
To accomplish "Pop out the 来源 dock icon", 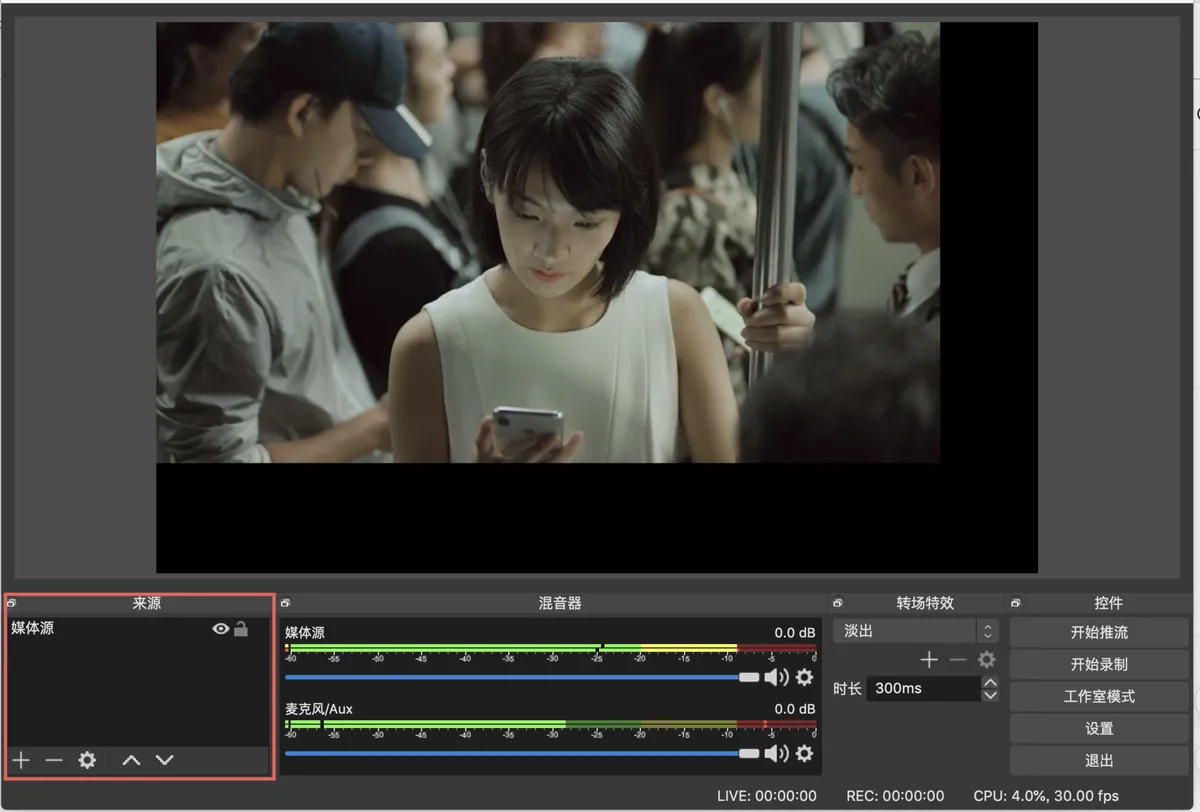I will point(11,603).
